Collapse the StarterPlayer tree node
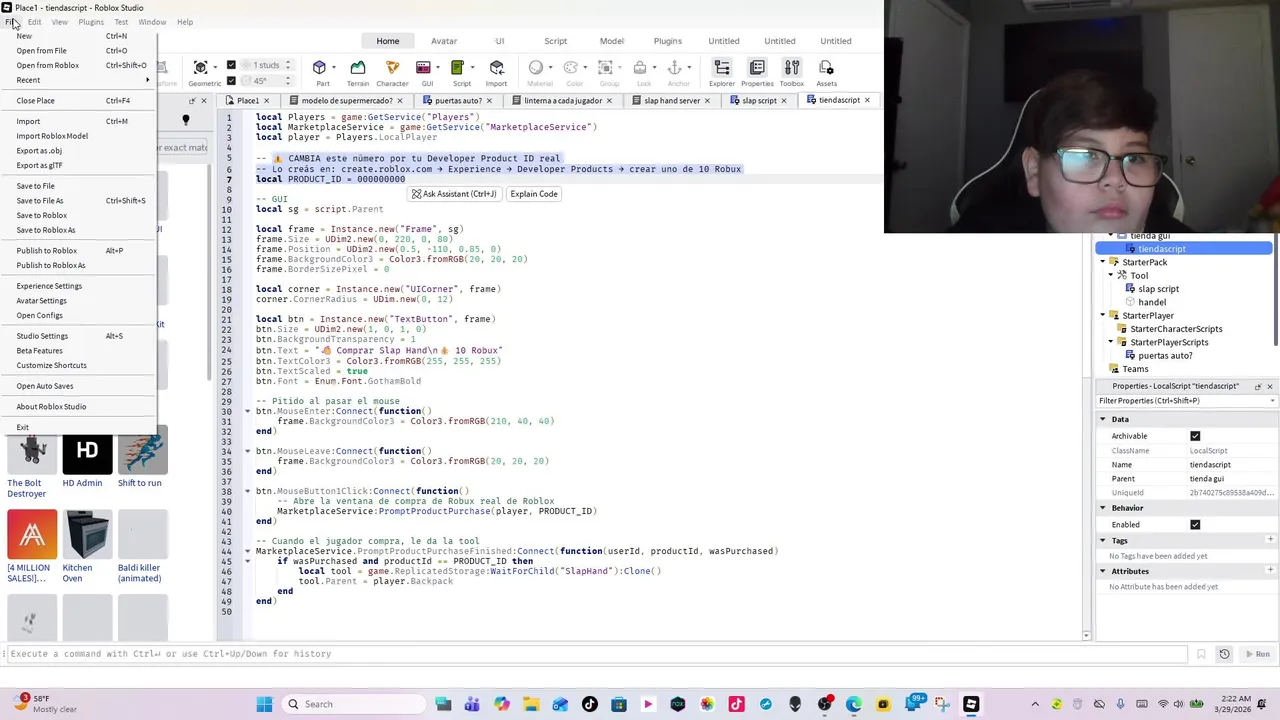1280x720 pixels. click(1103, 315)
